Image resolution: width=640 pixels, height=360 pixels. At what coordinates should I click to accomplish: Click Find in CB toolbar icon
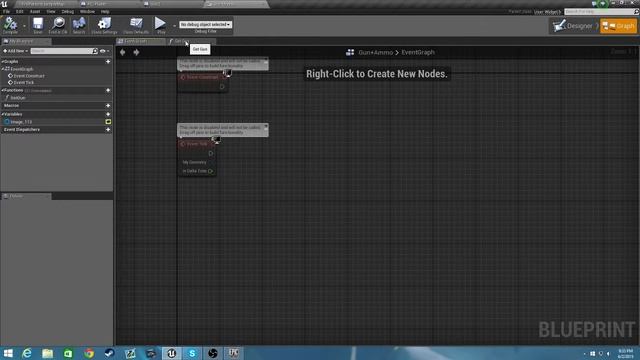click(x=58, y=25)
